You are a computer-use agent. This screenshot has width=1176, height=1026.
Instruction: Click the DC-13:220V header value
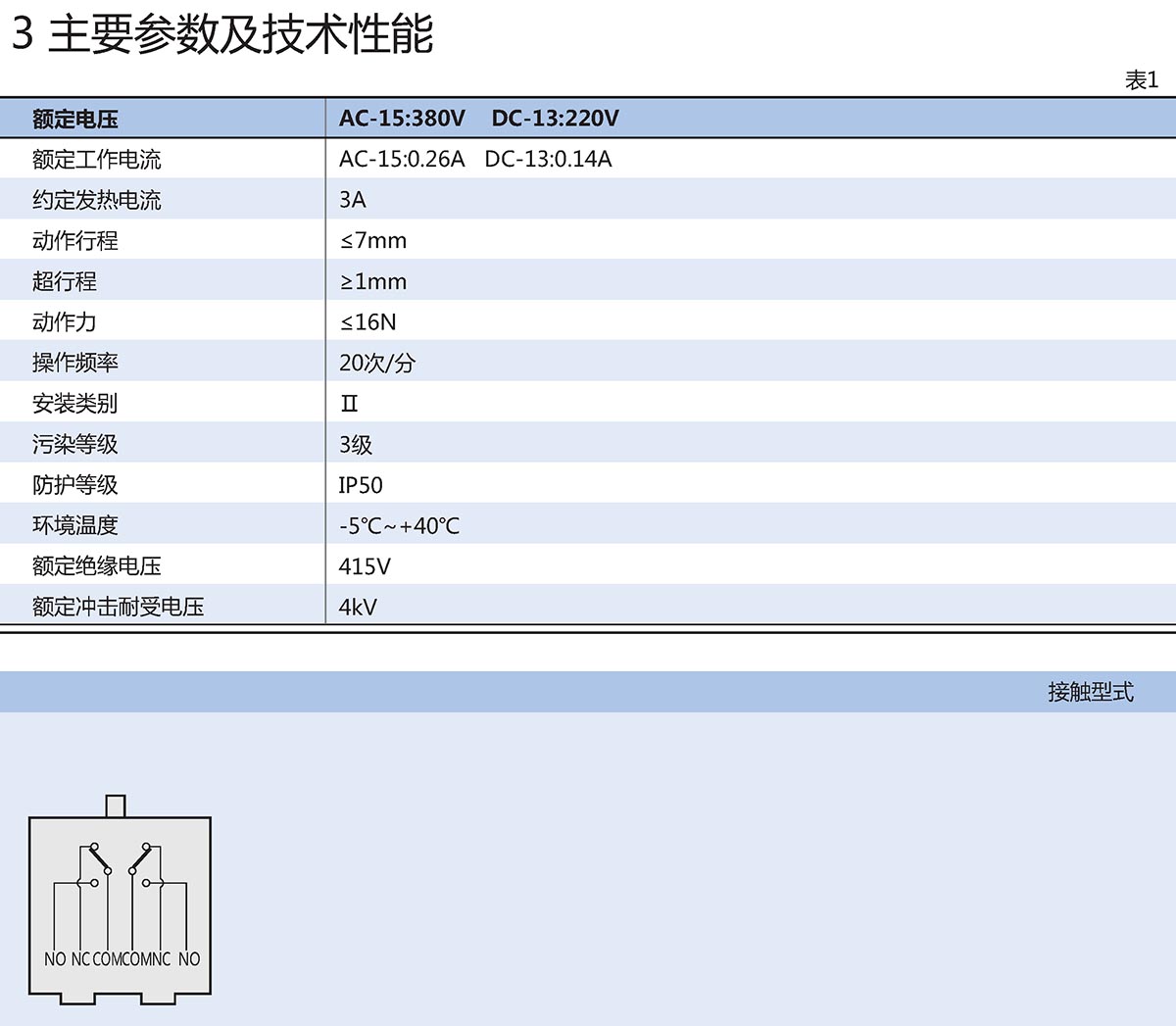555,119
